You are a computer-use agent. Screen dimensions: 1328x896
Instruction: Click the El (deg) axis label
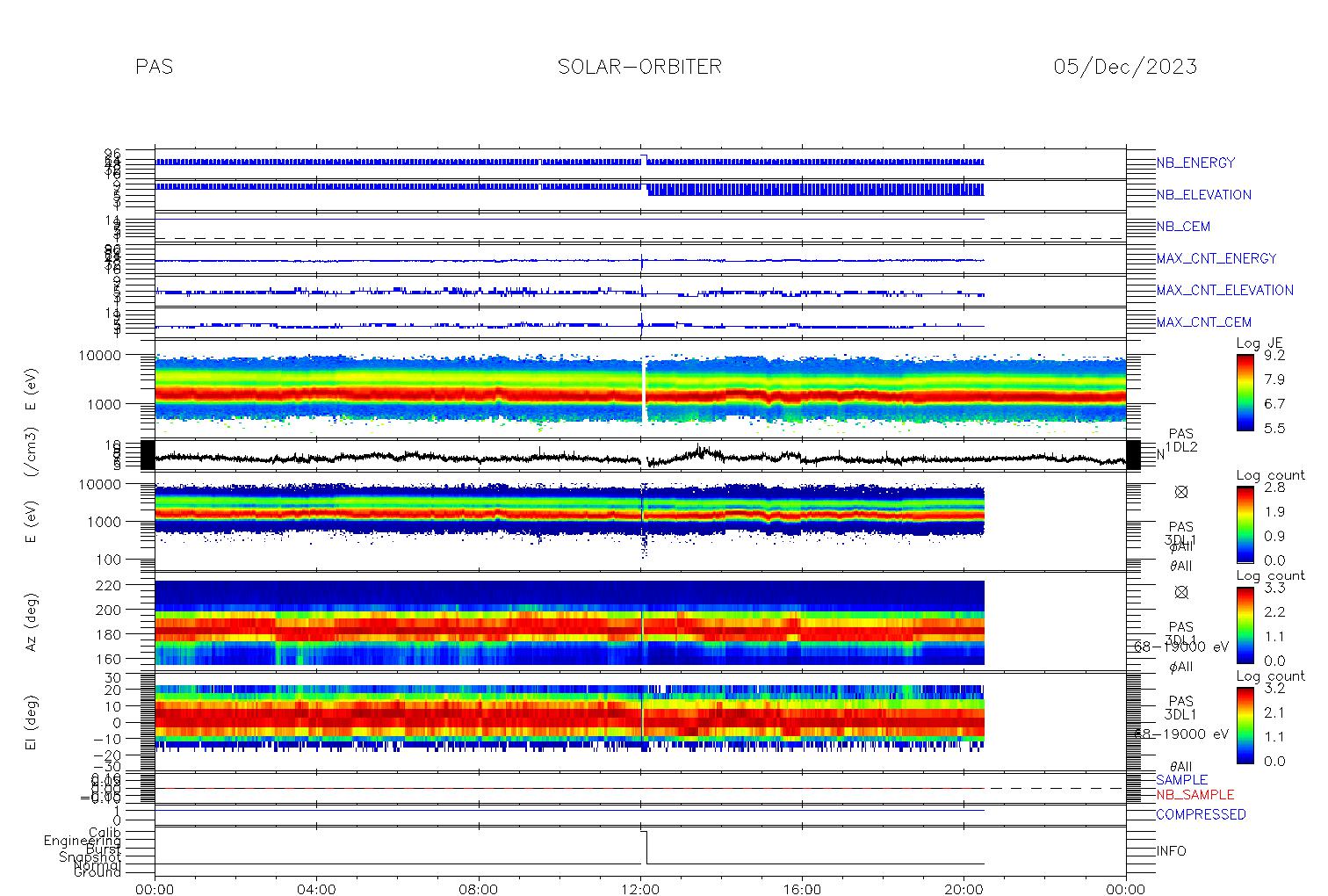point(31,722)
